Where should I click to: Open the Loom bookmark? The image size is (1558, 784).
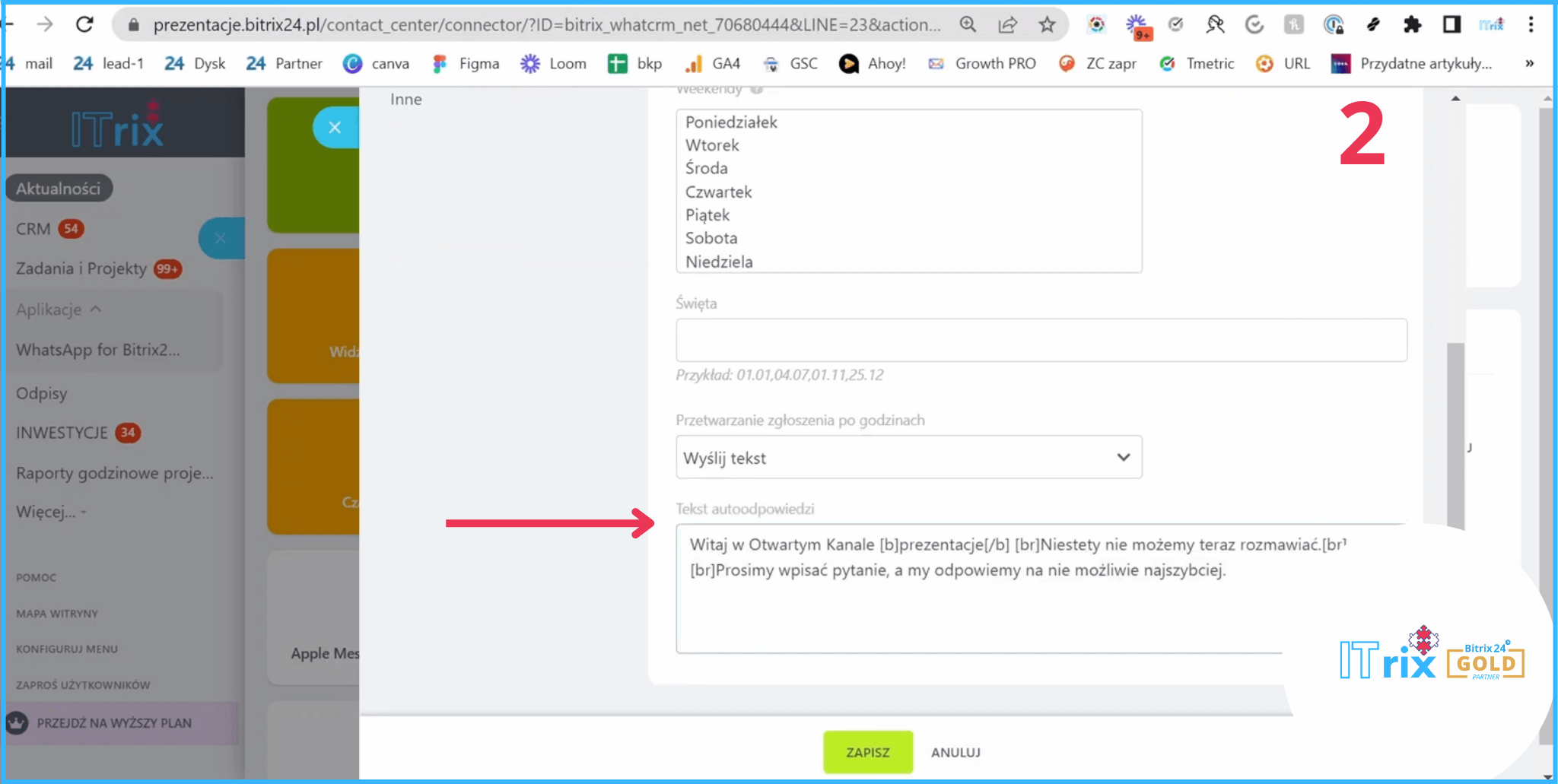554,64
